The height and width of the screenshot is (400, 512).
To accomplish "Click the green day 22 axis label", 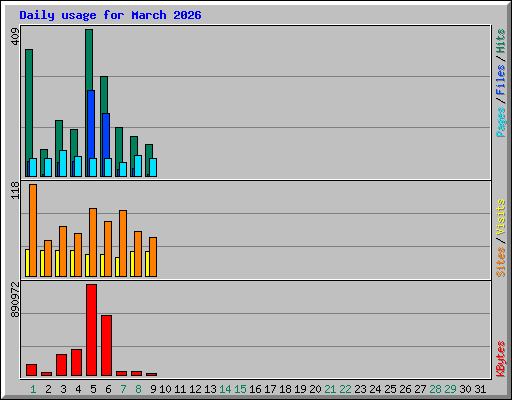I will click(x=345, y=389).
